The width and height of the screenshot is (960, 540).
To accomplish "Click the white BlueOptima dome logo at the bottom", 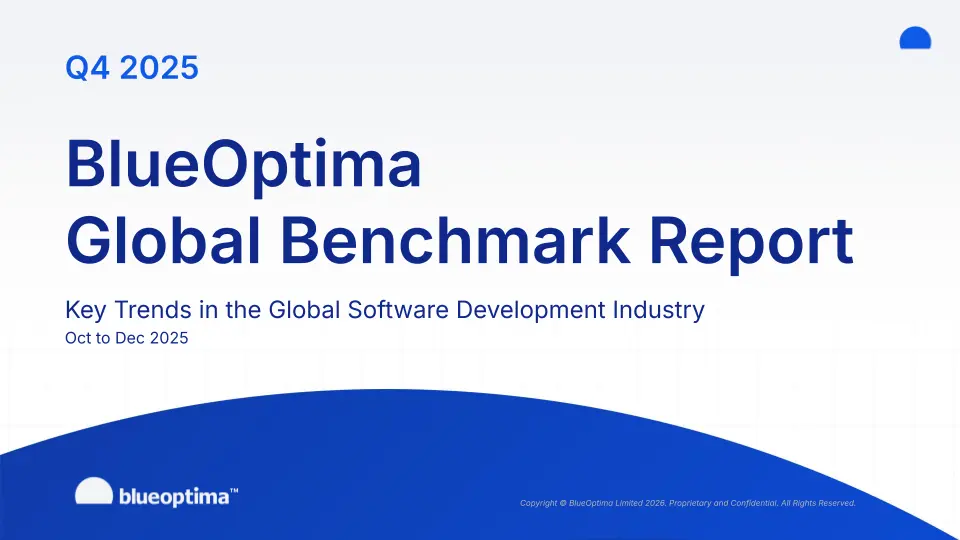I will click(x=94, y=490).
